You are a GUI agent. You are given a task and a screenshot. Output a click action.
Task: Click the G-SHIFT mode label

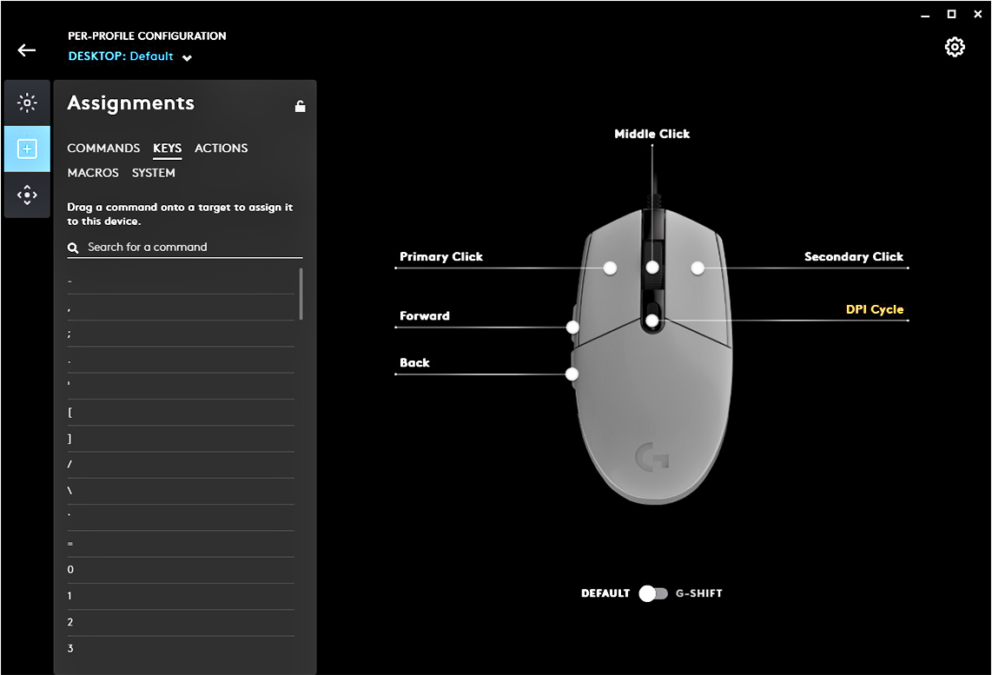(698, 593)
